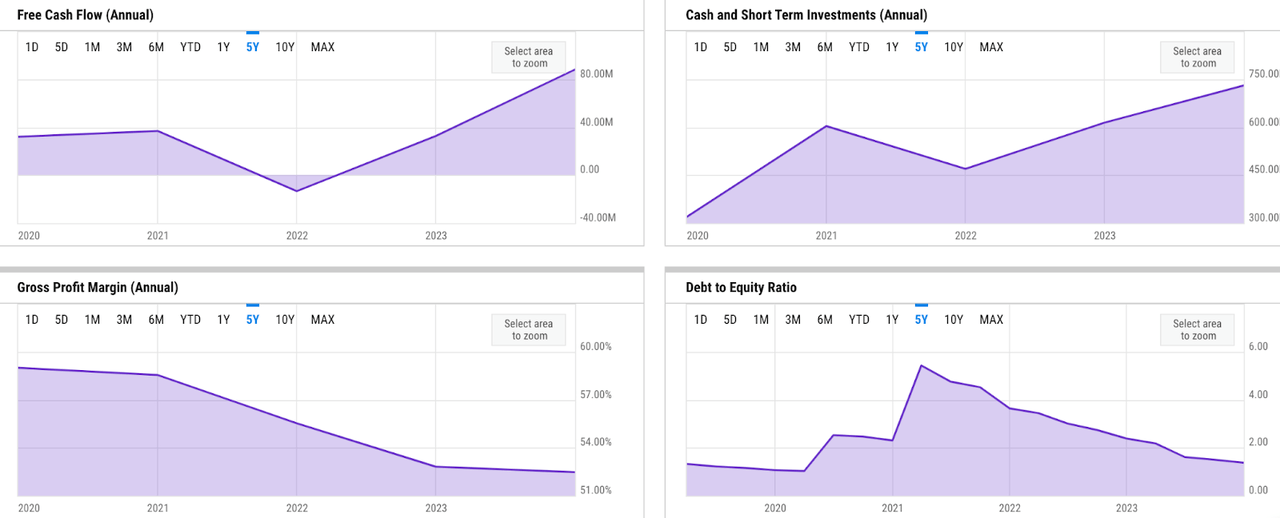The image size is (1280, 518).
Task: Click 'Select area to zoom' on Free Cash Flow
Action: pos(529,57)
